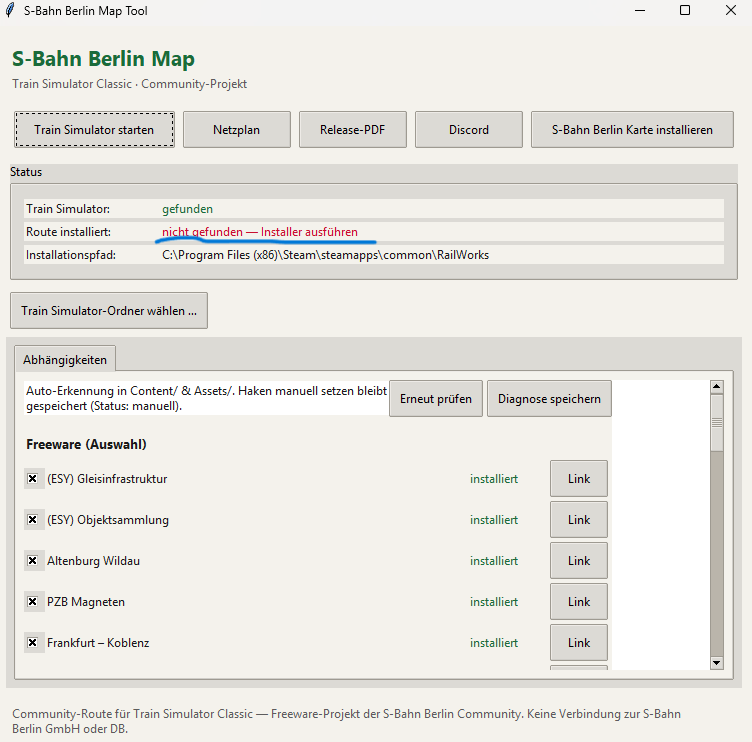The width and height of the screenshot is (752, 742).
Task: Open the Link for Altenburg Wildau
Action: (x=579, y=561)
